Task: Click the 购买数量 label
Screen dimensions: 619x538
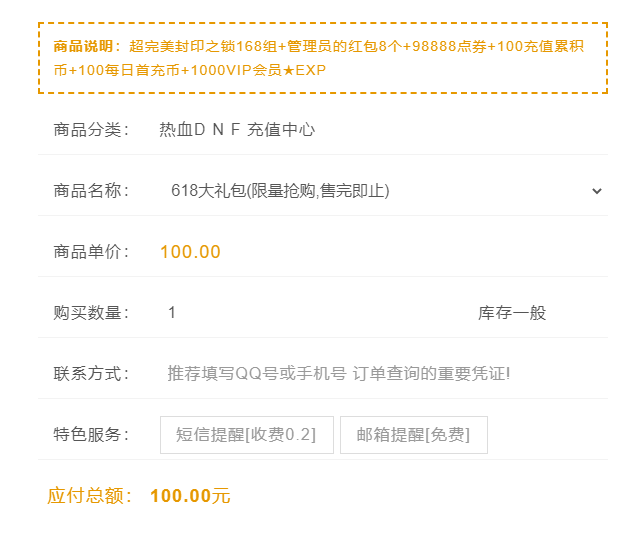Action: click(91, 313)
